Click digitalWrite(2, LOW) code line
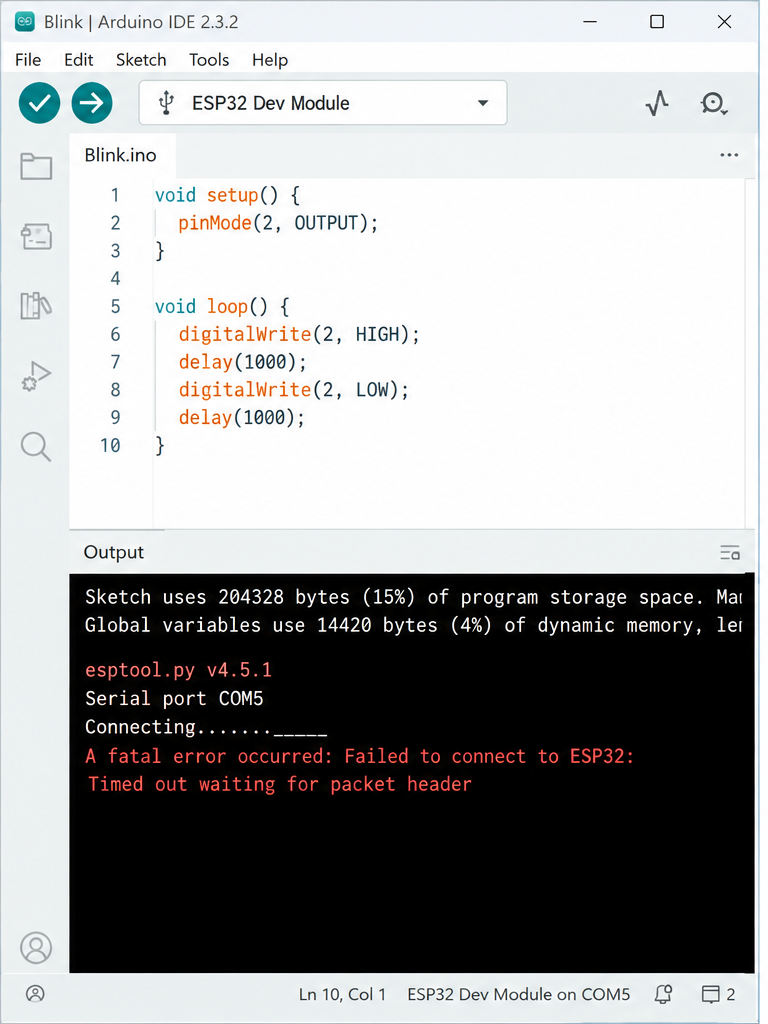Screen dimensions: 768x1024 click(294, 390)
